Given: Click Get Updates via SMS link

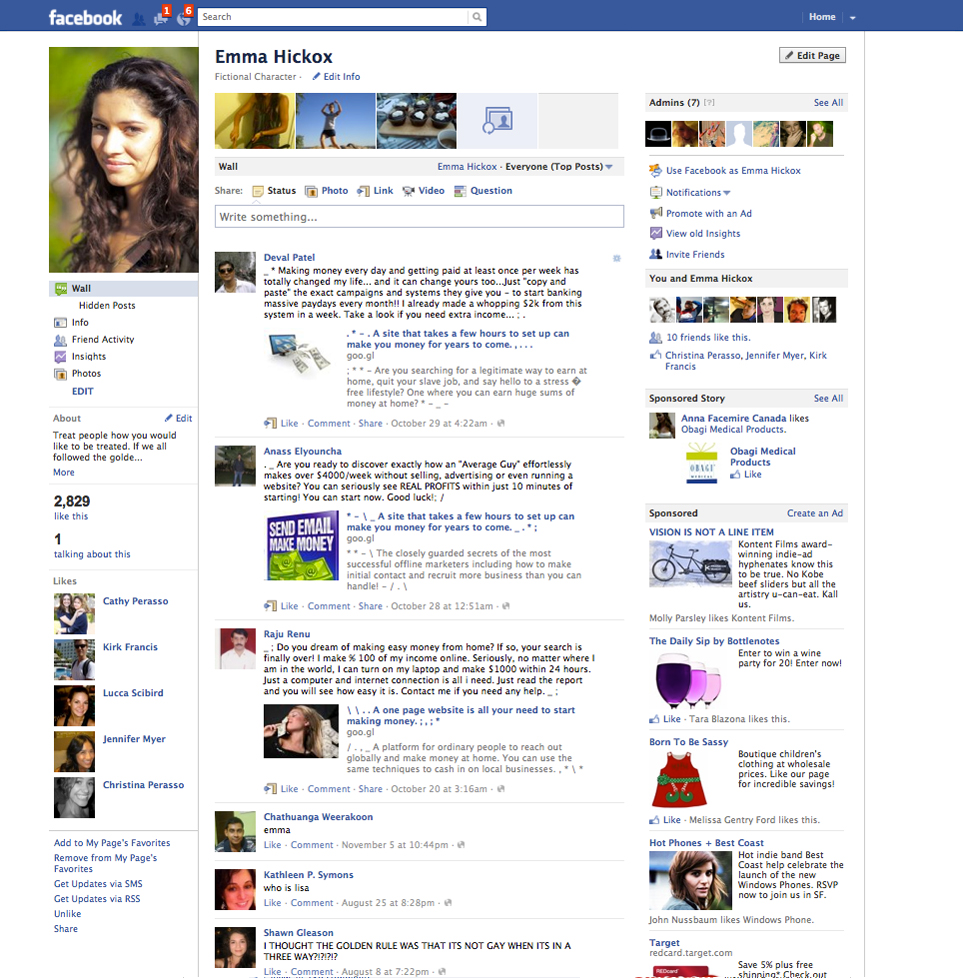Looking at the screenshot, I should (98, 884).
